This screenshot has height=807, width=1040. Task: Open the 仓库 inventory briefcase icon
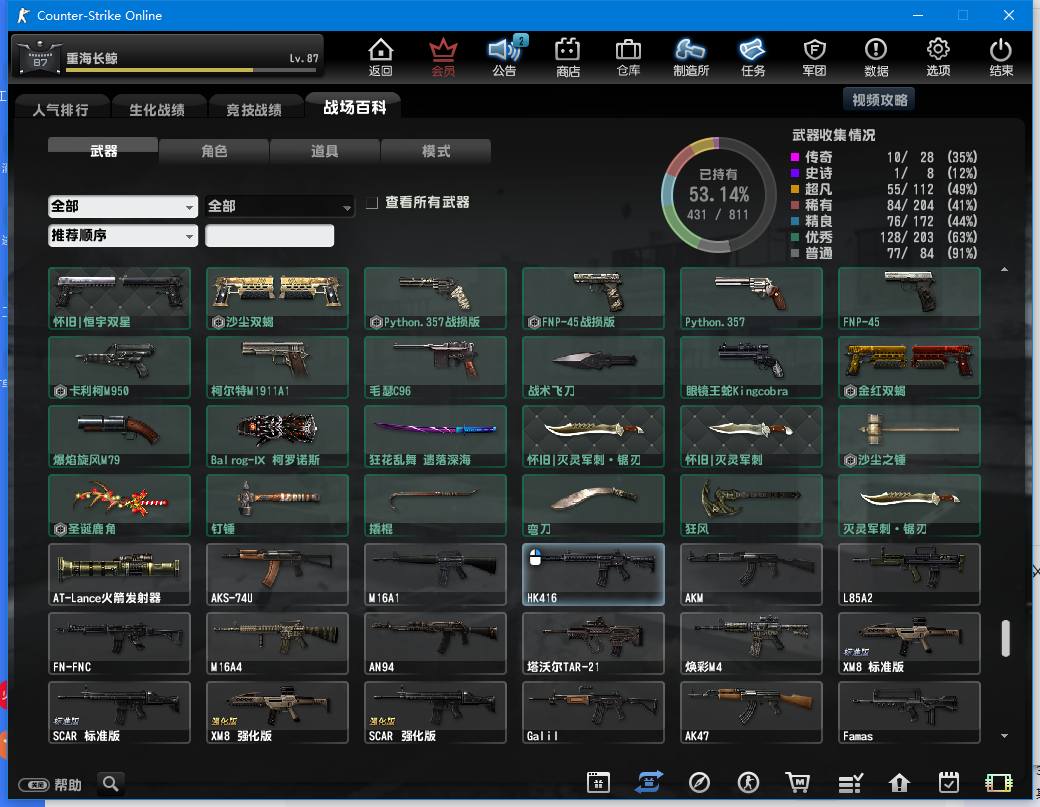628,57
